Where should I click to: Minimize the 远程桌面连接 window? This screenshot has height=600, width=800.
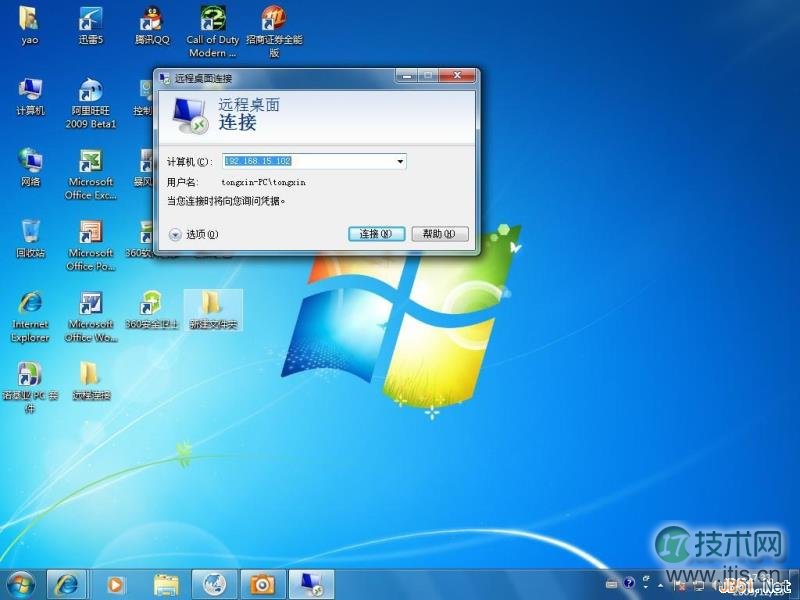coord(407,76)
